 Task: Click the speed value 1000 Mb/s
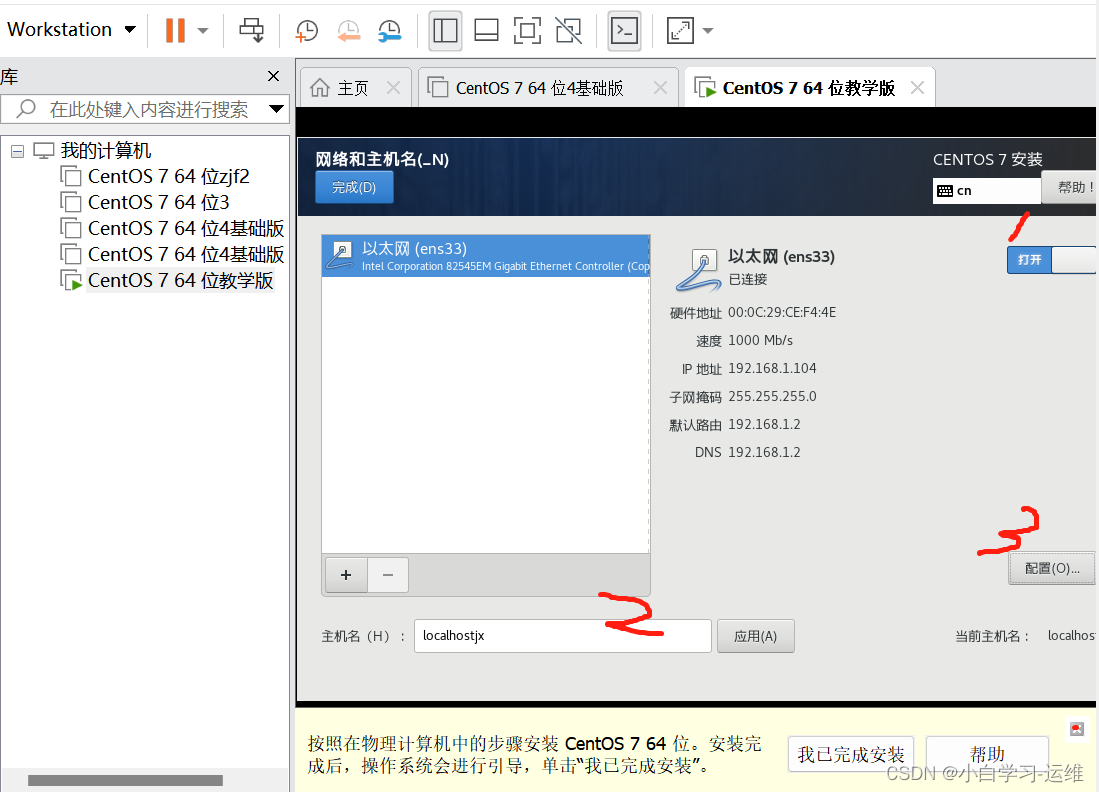point(760,341)
